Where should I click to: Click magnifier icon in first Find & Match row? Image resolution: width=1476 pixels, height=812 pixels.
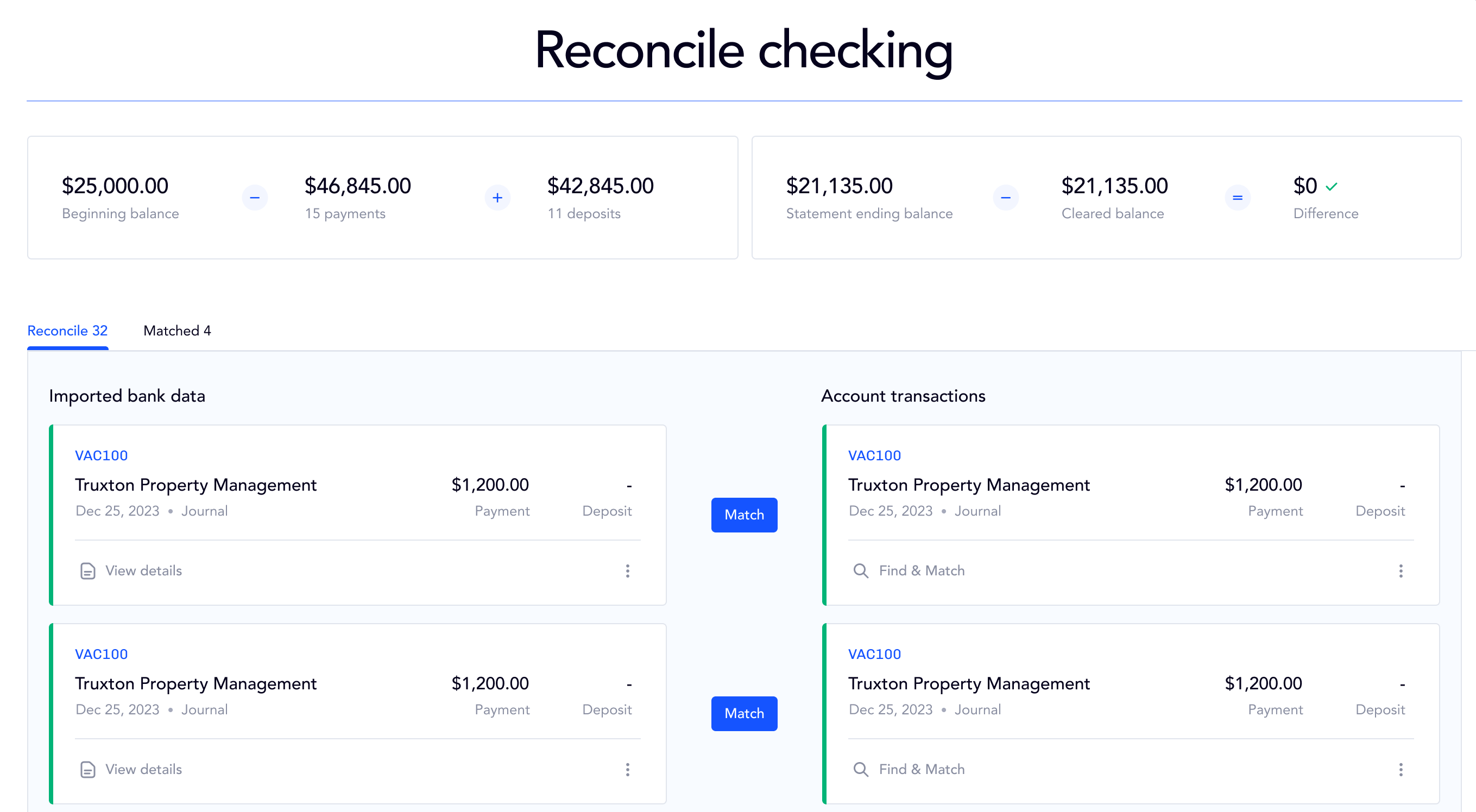861,571
